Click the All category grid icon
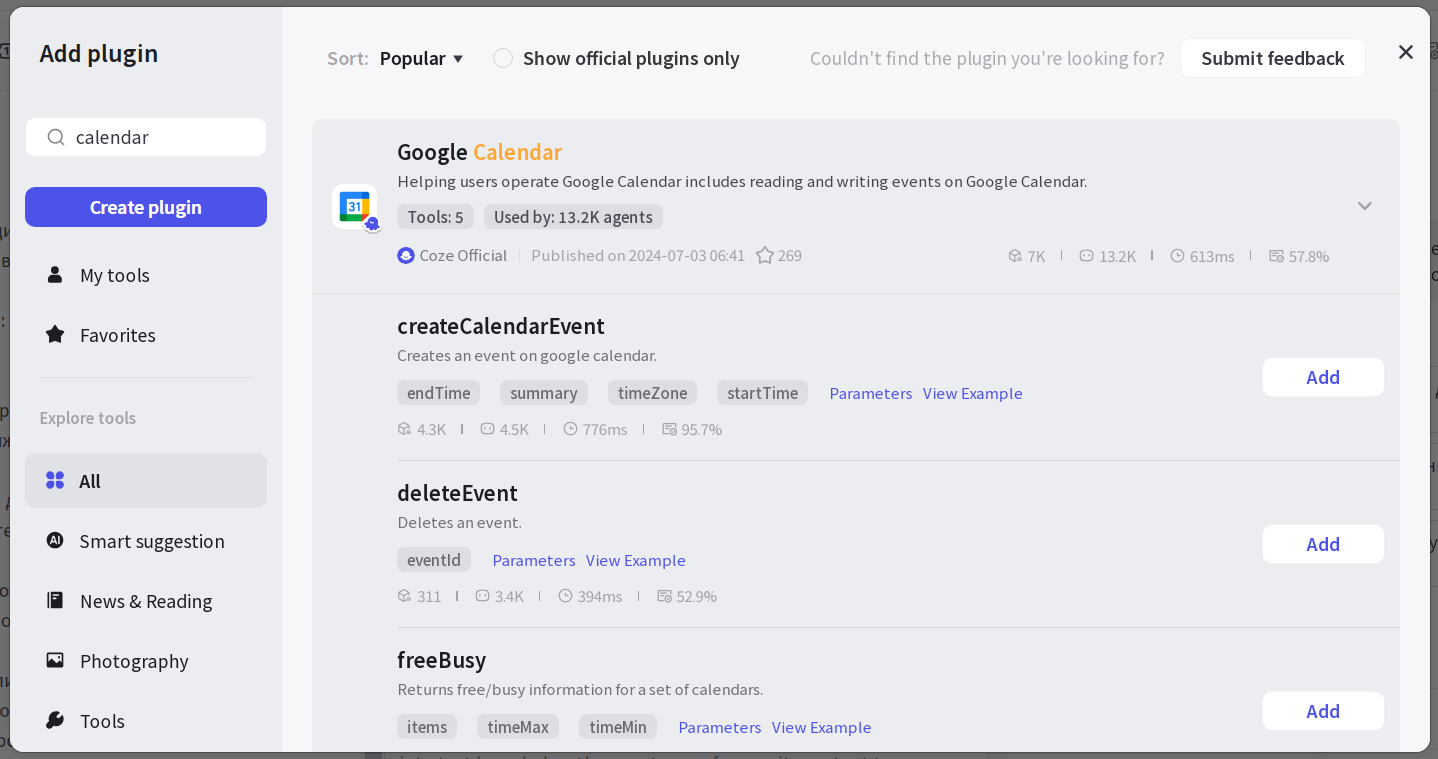The height and width of the screenshot is (759, 1438). click(x=55, y=480)
